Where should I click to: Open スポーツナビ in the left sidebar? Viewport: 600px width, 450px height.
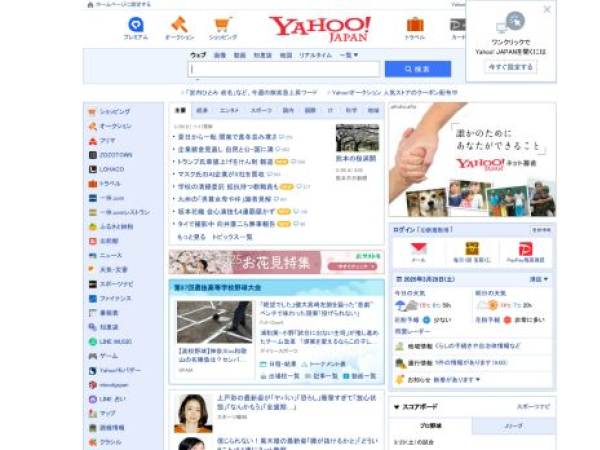[x=116, y=284]
